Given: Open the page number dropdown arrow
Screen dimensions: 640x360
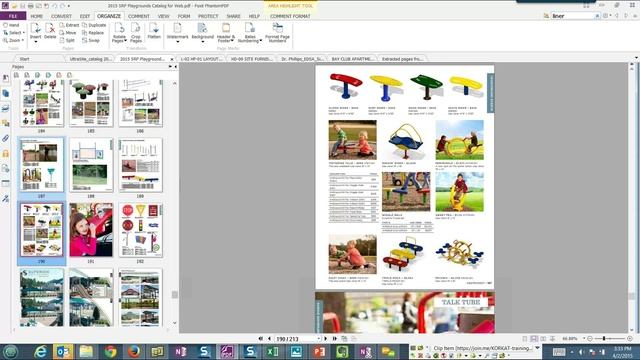Looking at the screenshot, I should coord(319,339).
